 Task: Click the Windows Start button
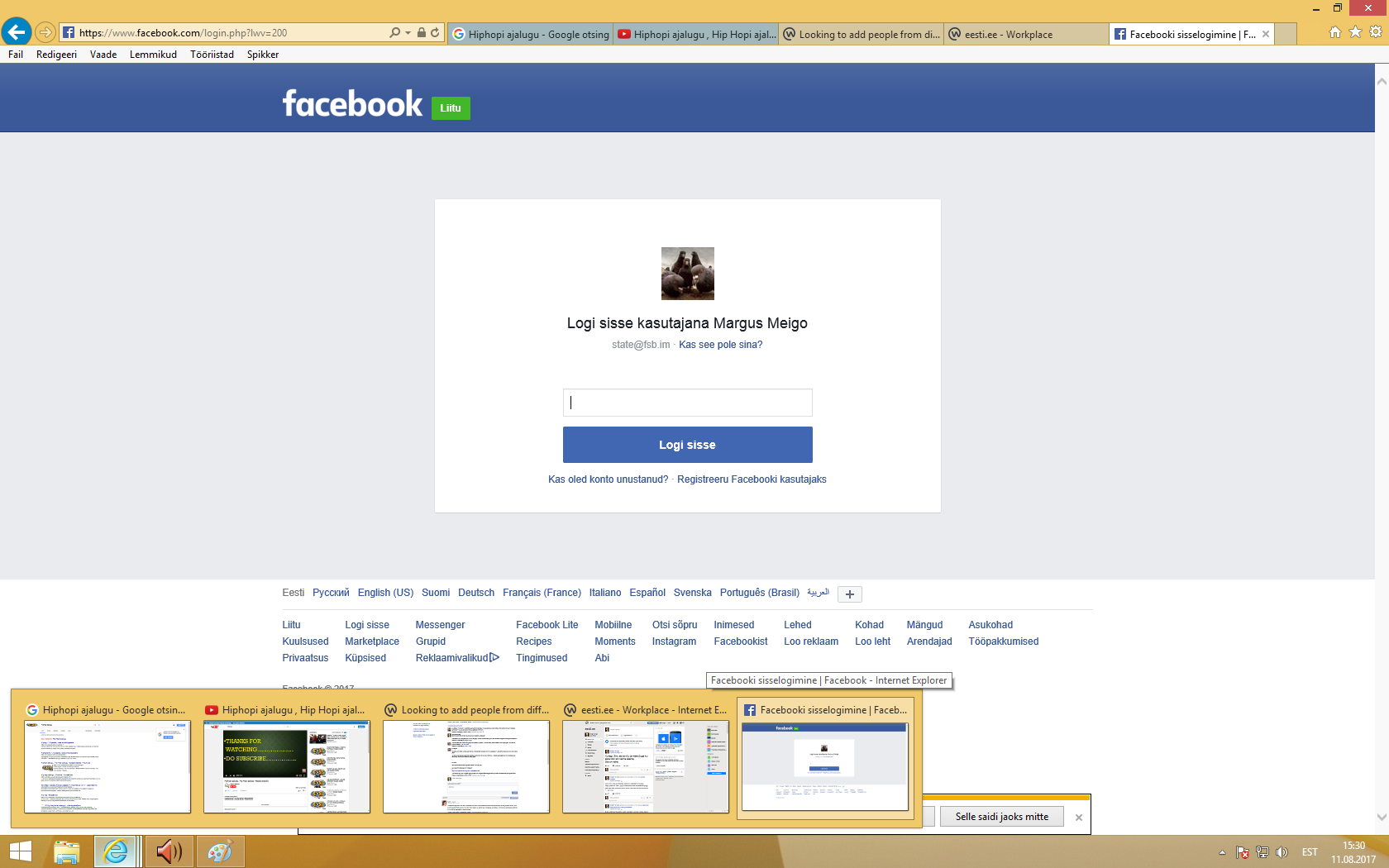(20, 851)
